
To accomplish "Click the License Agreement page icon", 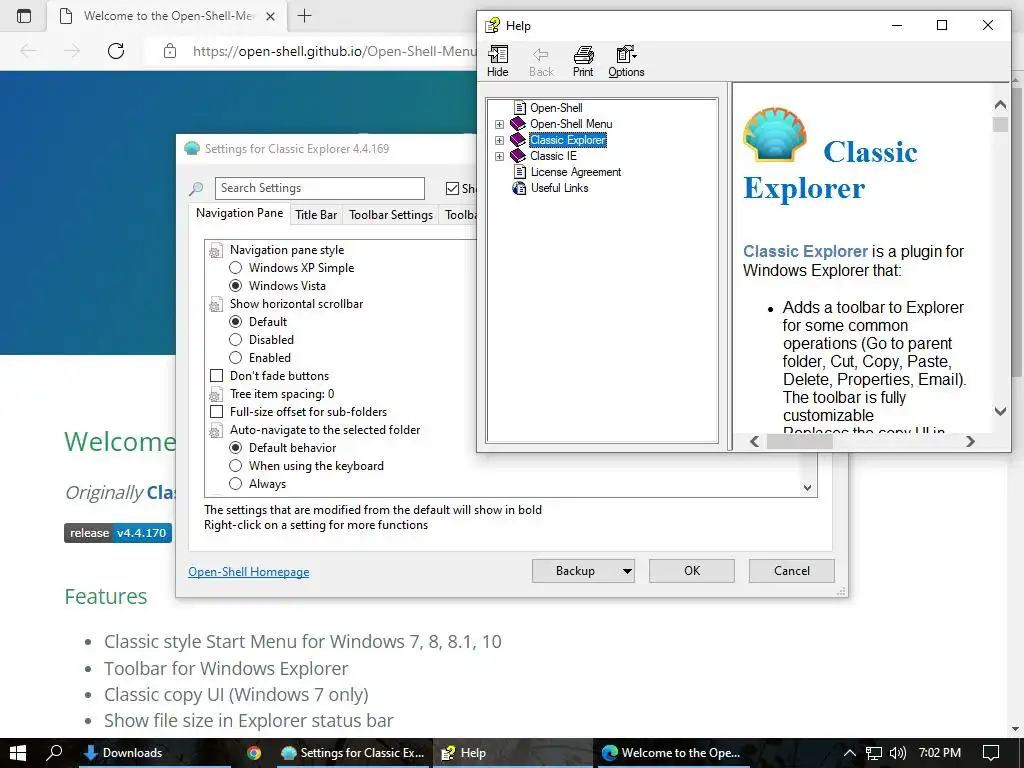I will pyautogui.click(x=520, y=172).
